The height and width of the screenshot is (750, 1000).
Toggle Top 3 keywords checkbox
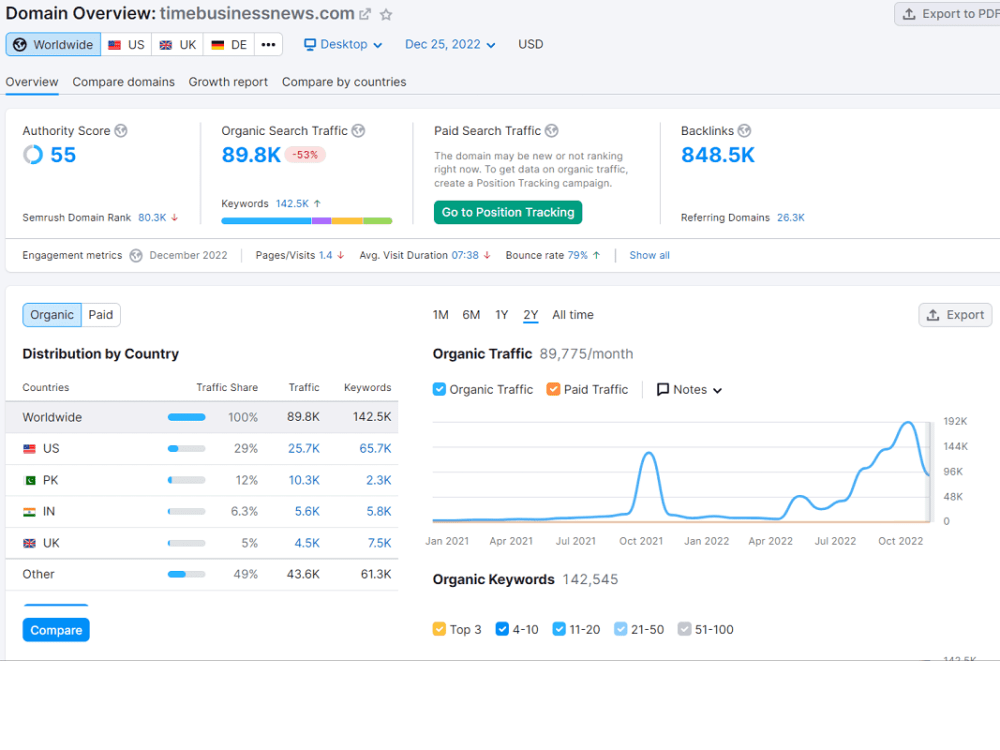(x=439, y=629)
